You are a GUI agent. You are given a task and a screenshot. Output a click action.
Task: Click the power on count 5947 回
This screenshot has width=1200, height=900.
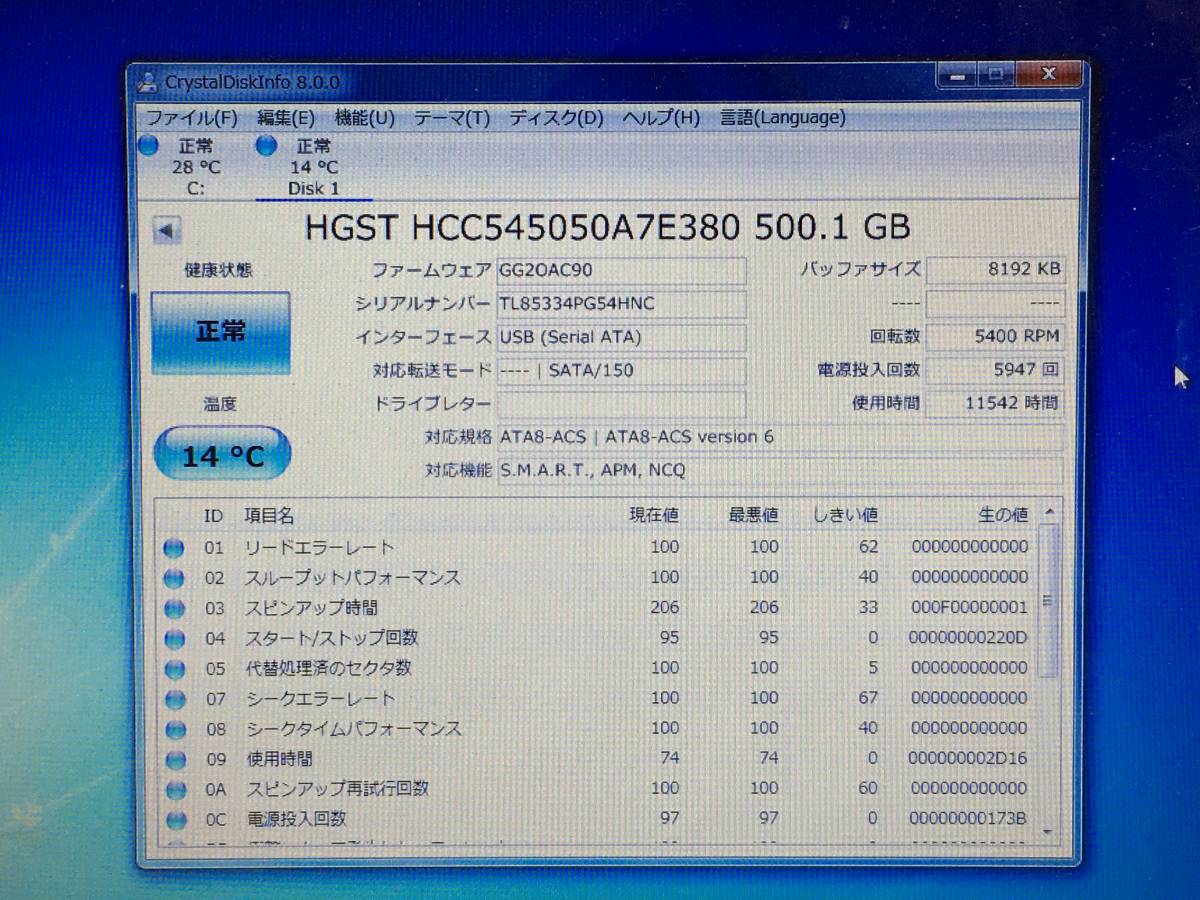pos(995,370)
